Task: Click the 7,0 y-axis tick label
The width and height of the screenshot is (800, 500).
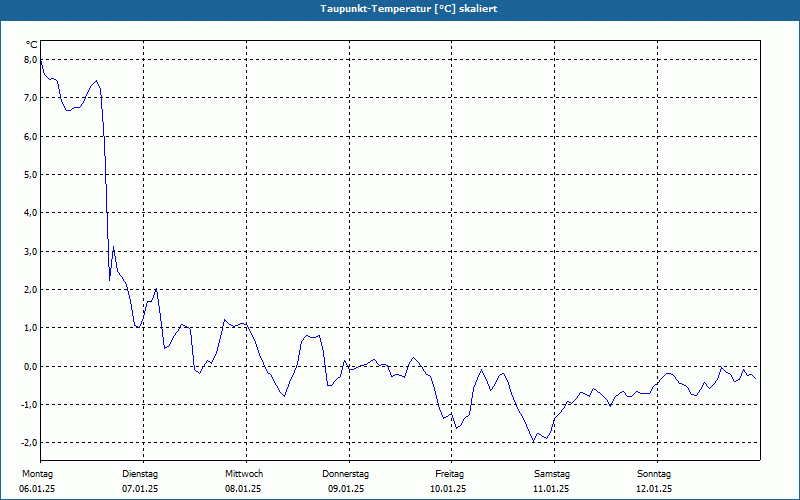Action: [x=31, y=98]
